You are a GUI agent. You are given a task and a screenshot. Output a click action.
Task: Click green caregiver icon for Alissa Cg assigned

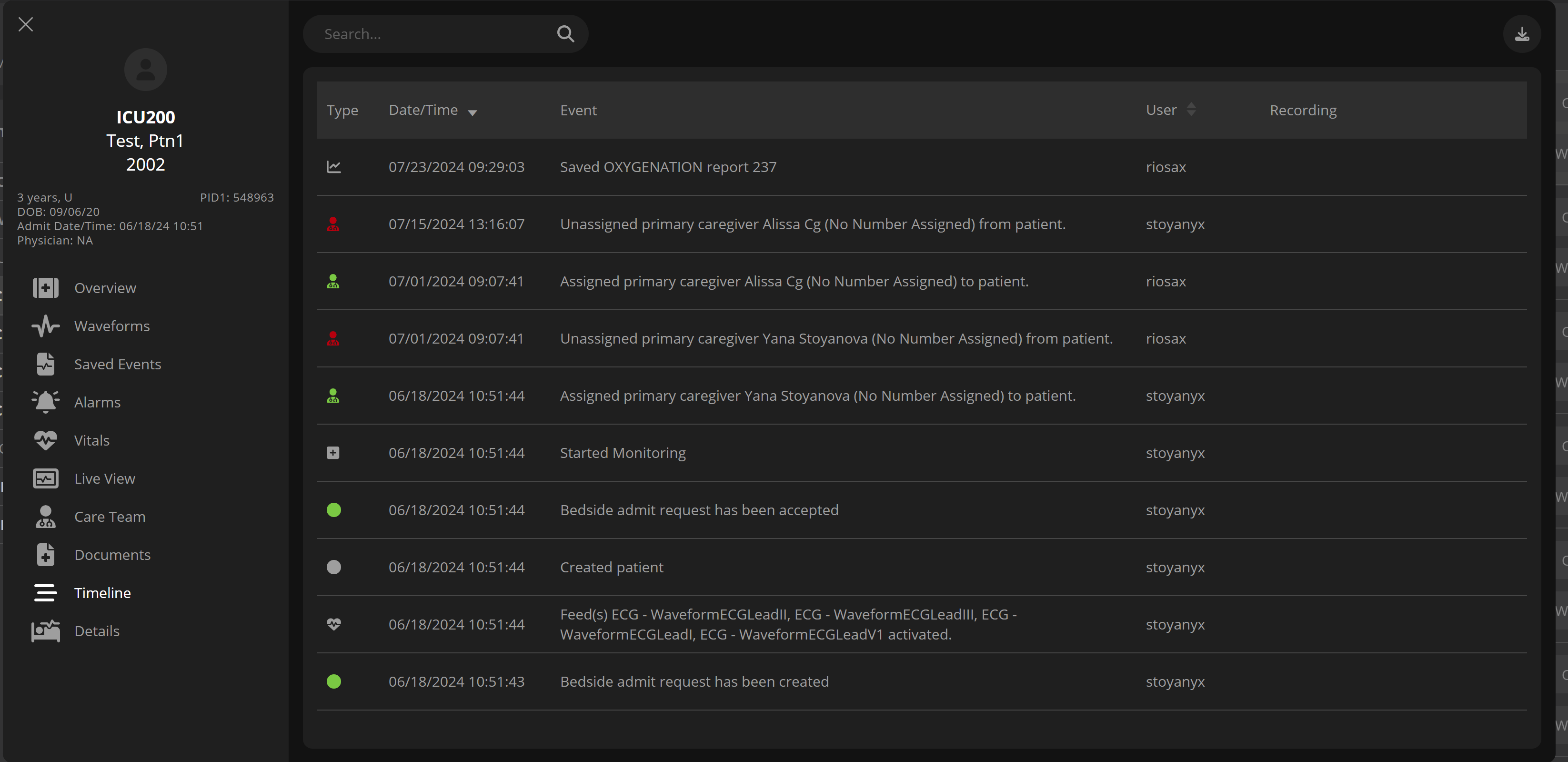coord(333,282)
